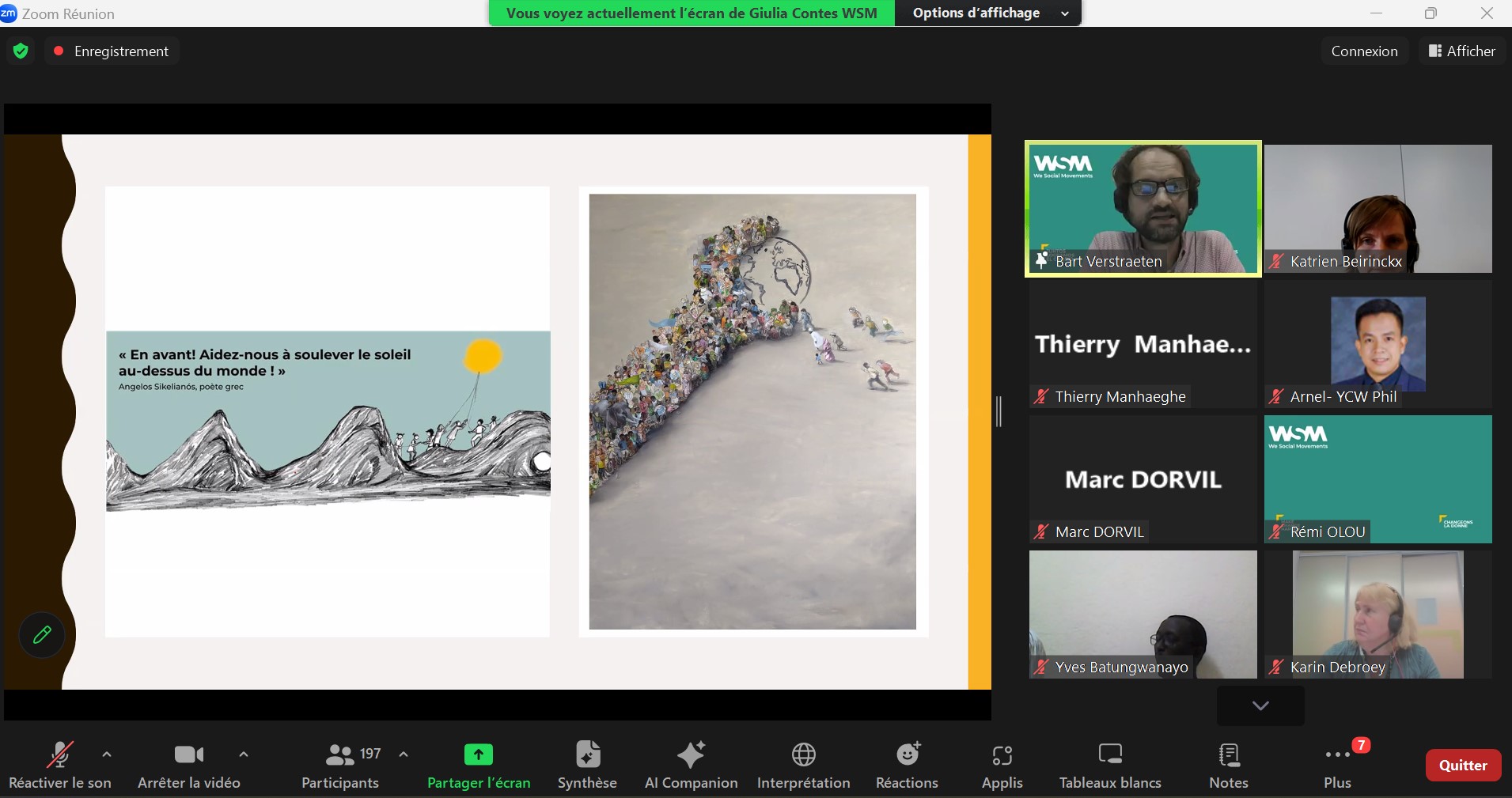This screenshot has height=798, width=1512.
Task: Click muted mic icon on Arnel- YCW Phil tile
Action: click(x=1275, y=396)
